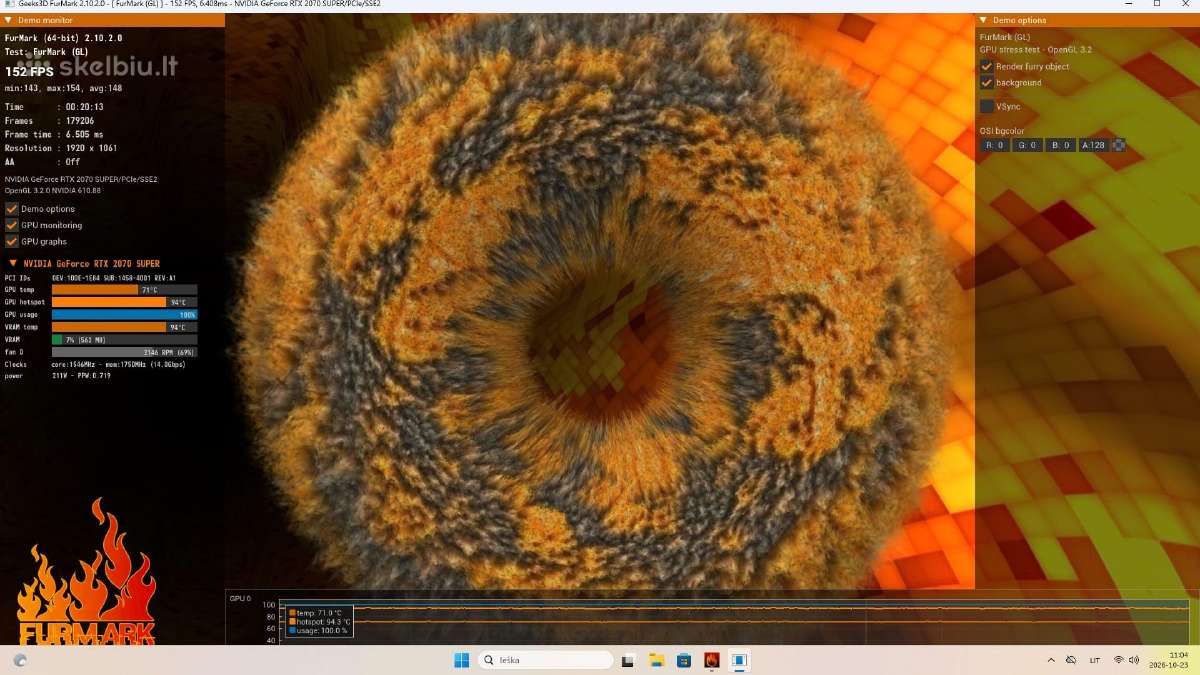
Task: Click the VRAM 7% usage bar
Action: [124, 339]
